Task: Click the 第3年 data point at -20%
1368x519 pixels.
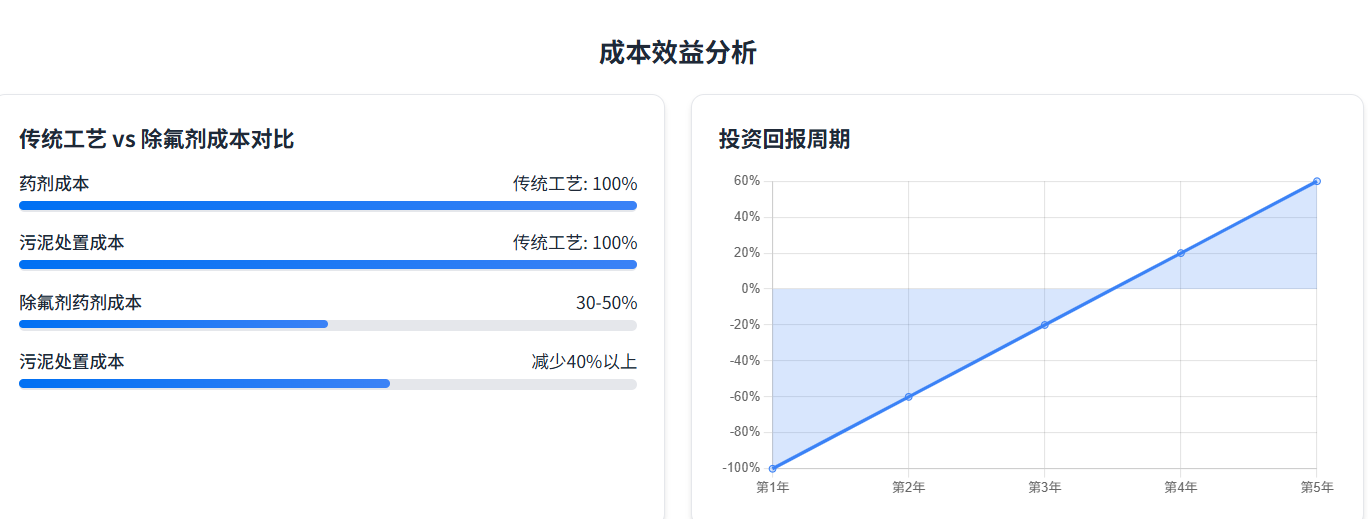Action: pos(1045,325)
